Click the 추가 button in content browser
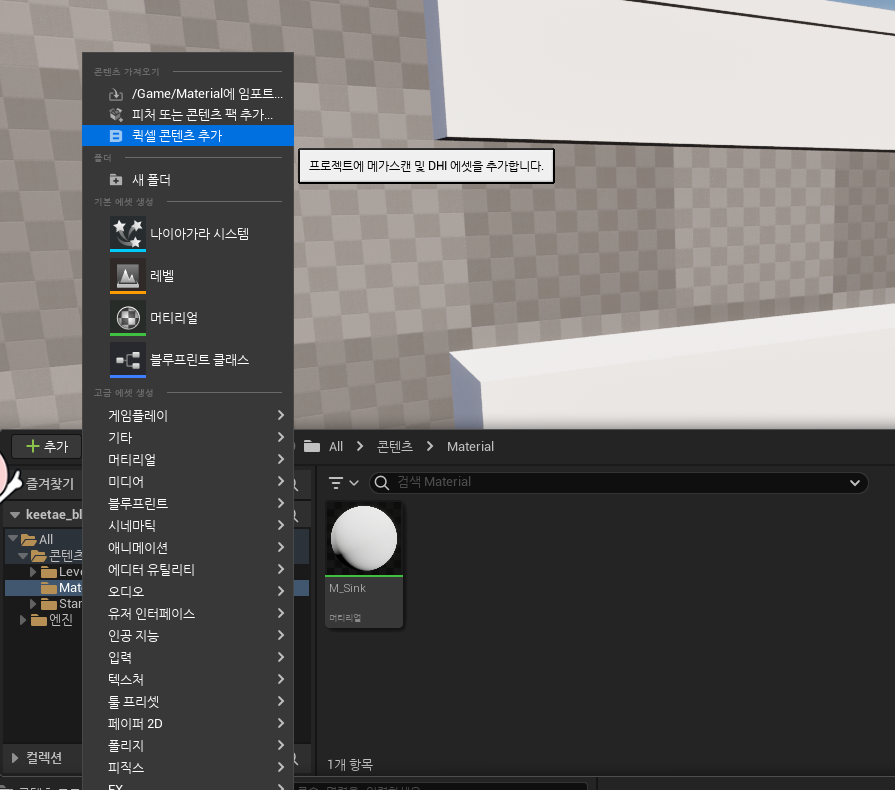This screenshot has width=895, height=790. (47, 446)
